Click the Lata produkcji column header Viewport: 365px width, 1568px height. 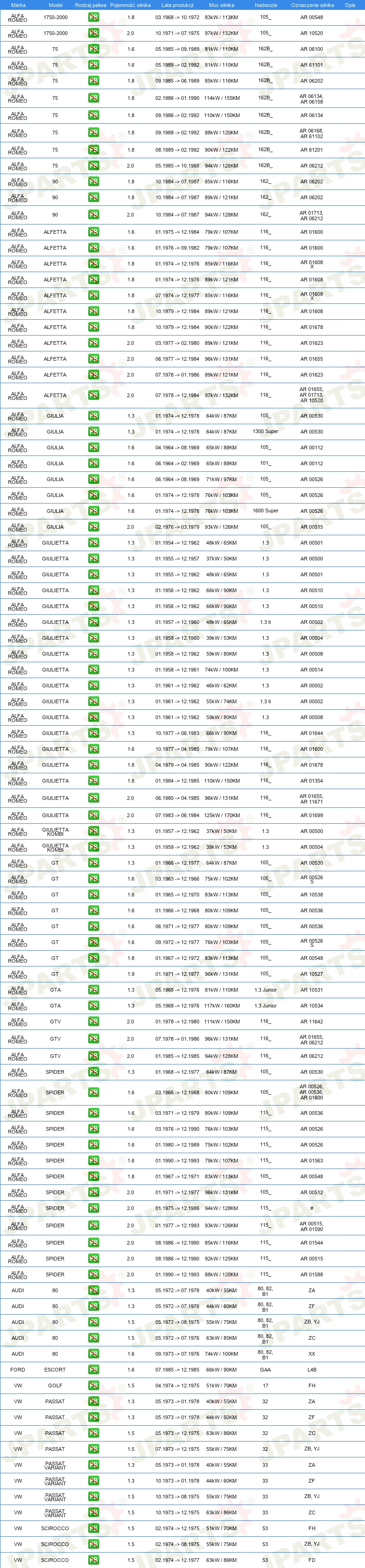coord(177,5)
